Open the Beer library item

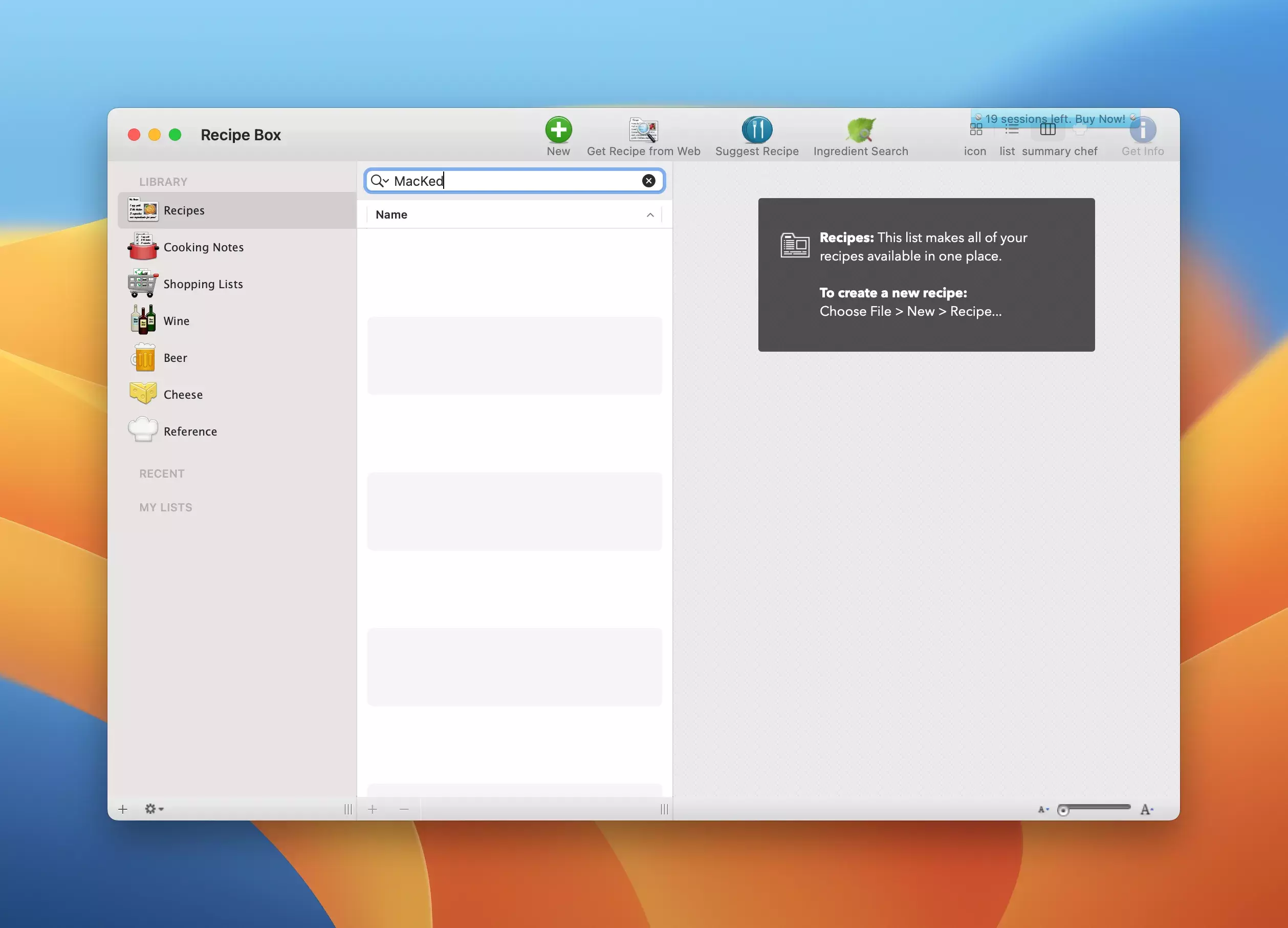point(175,358)
